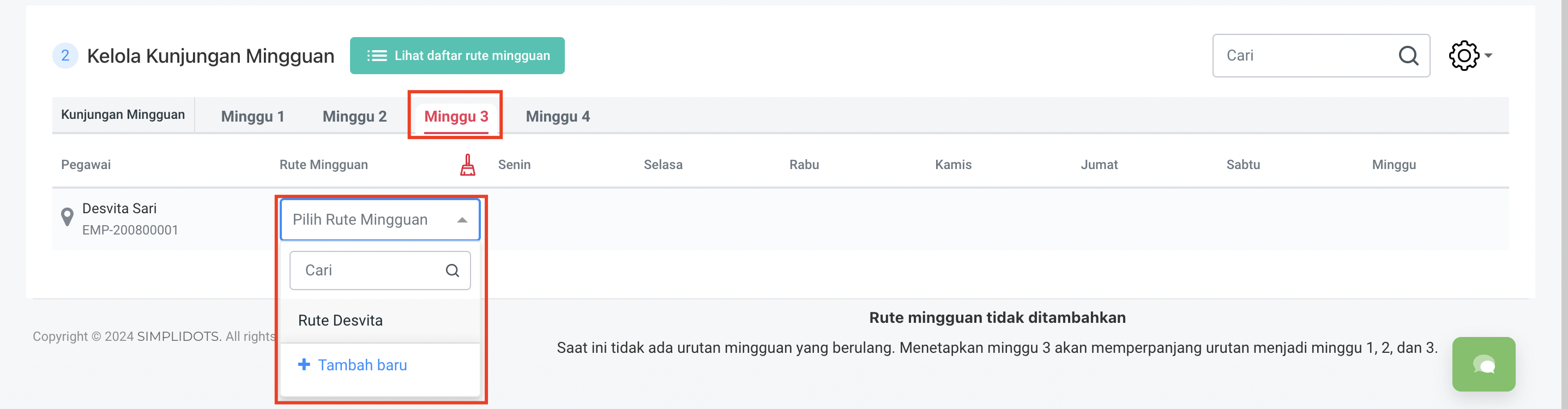The image size is (1568, 409).
Task: Open the Minggu 4 tab
Action: pyautogui.click(x=558, y=116)
